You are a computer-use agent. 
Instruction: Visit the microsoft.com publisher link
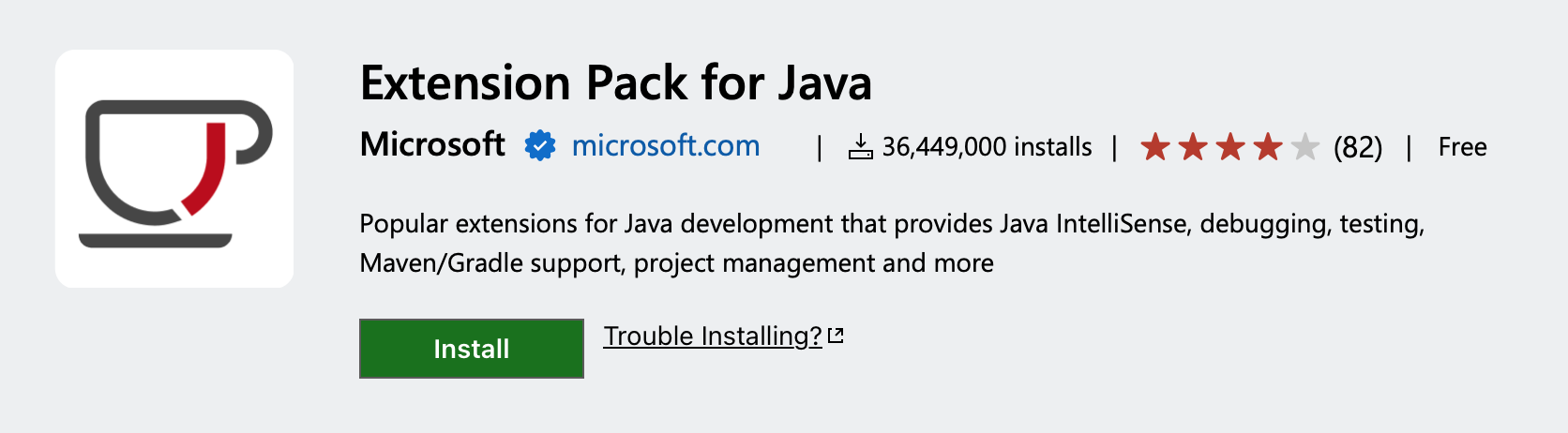point(665,145)
